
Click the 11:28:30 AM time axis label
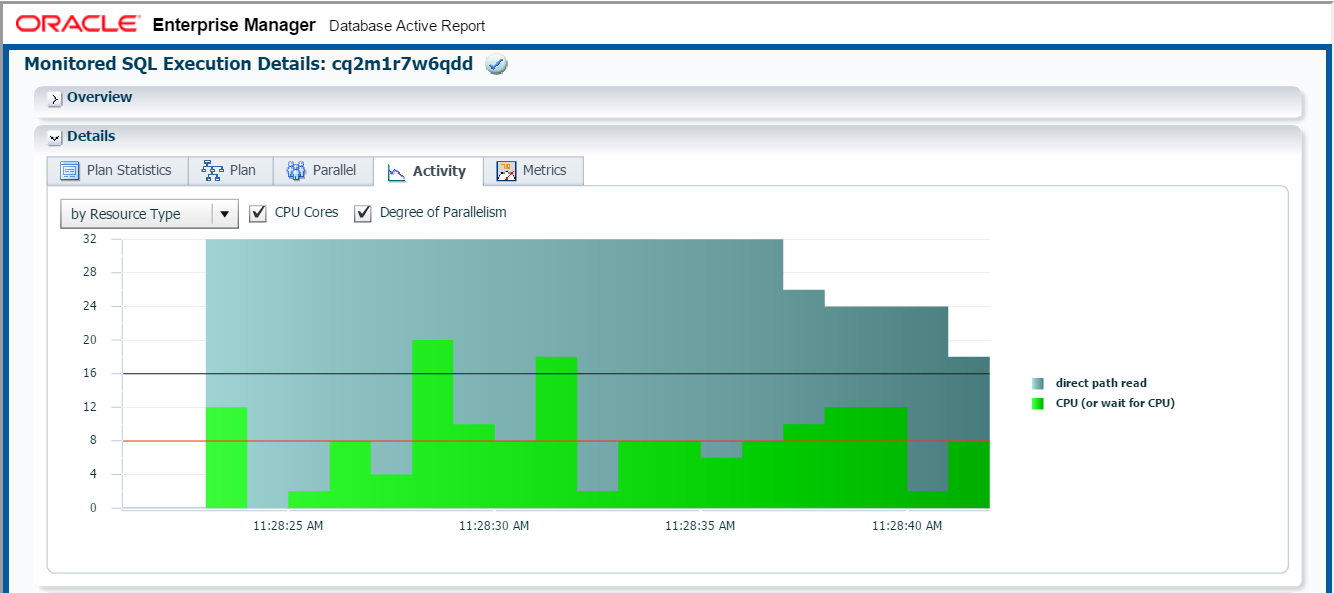point(494,525)
